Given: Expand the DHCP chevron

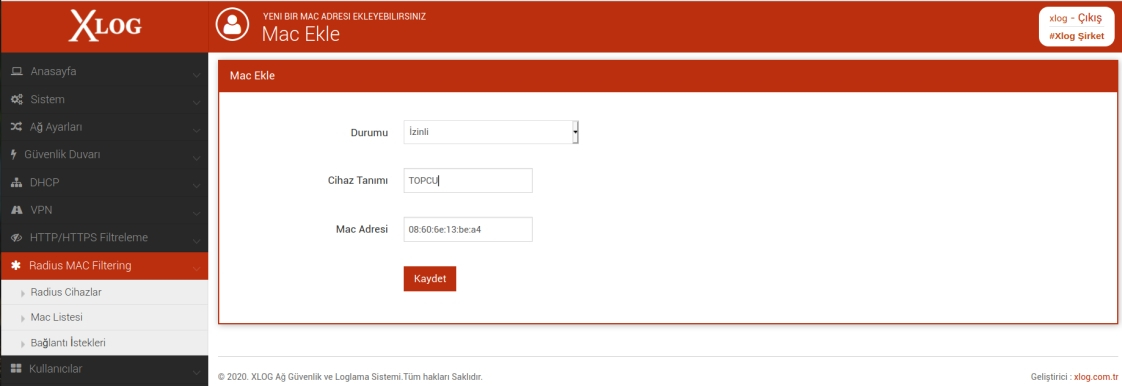Looking at the screenshot, I should [196, 185].
